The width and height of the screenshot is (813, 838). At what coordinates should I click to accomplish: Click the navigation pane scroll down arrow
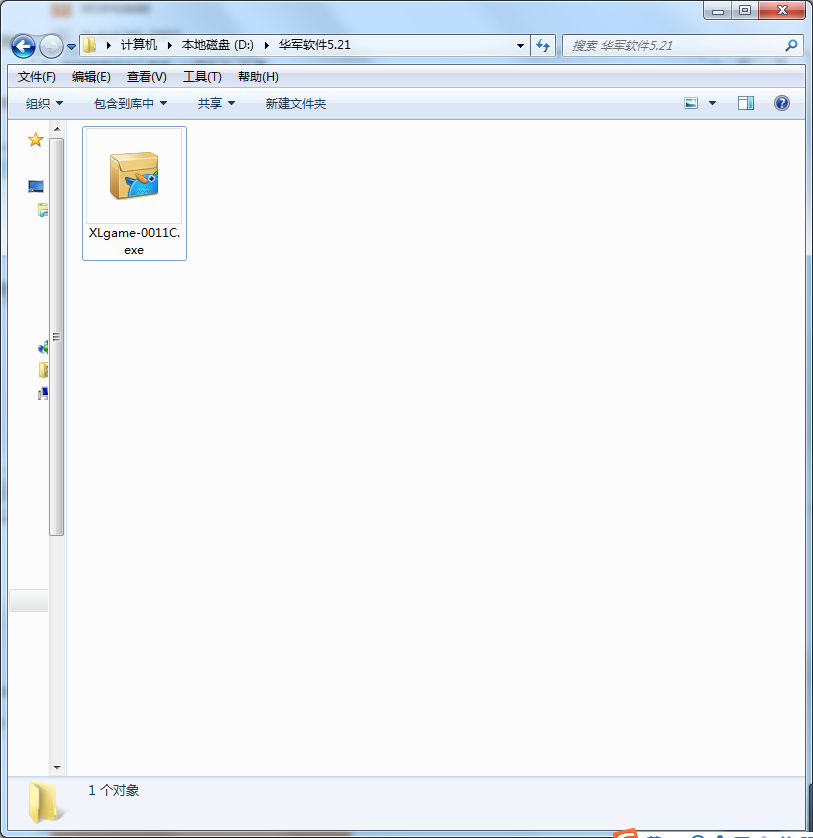point(57,768)
